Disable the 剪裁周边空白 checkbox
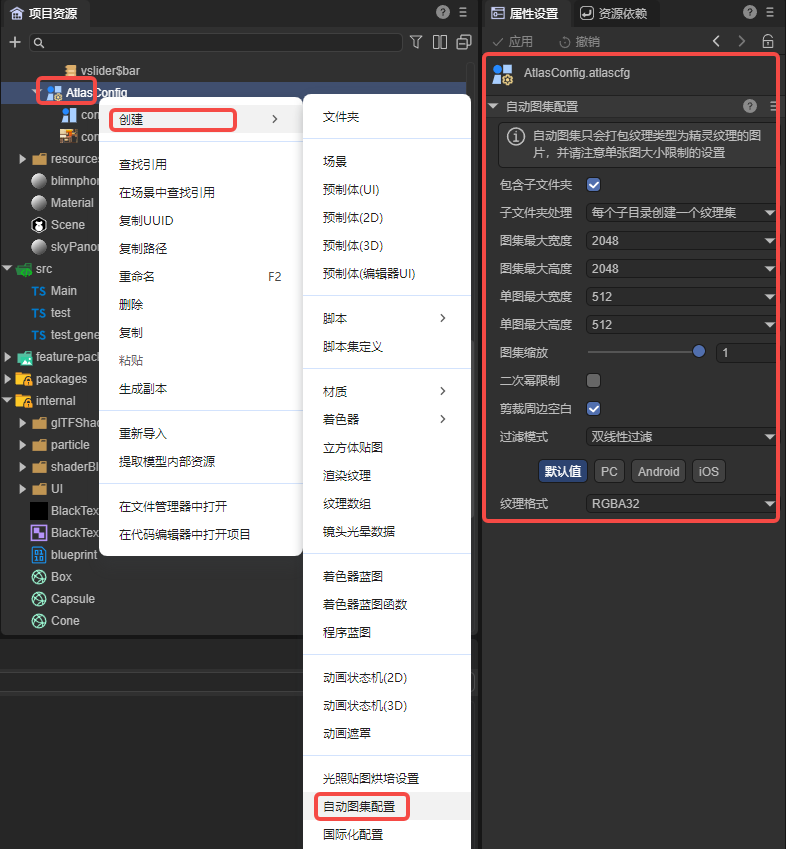The image size is (786, 849). point(593,409)
